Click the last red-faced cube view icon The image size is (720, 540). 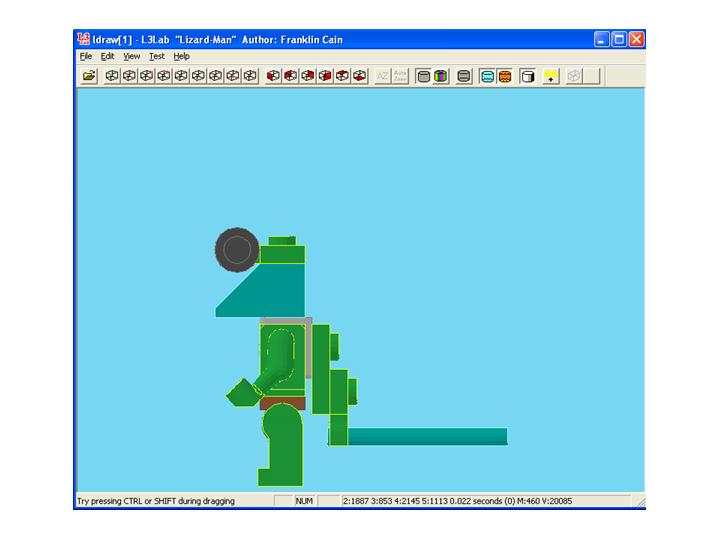click(359, 76)
